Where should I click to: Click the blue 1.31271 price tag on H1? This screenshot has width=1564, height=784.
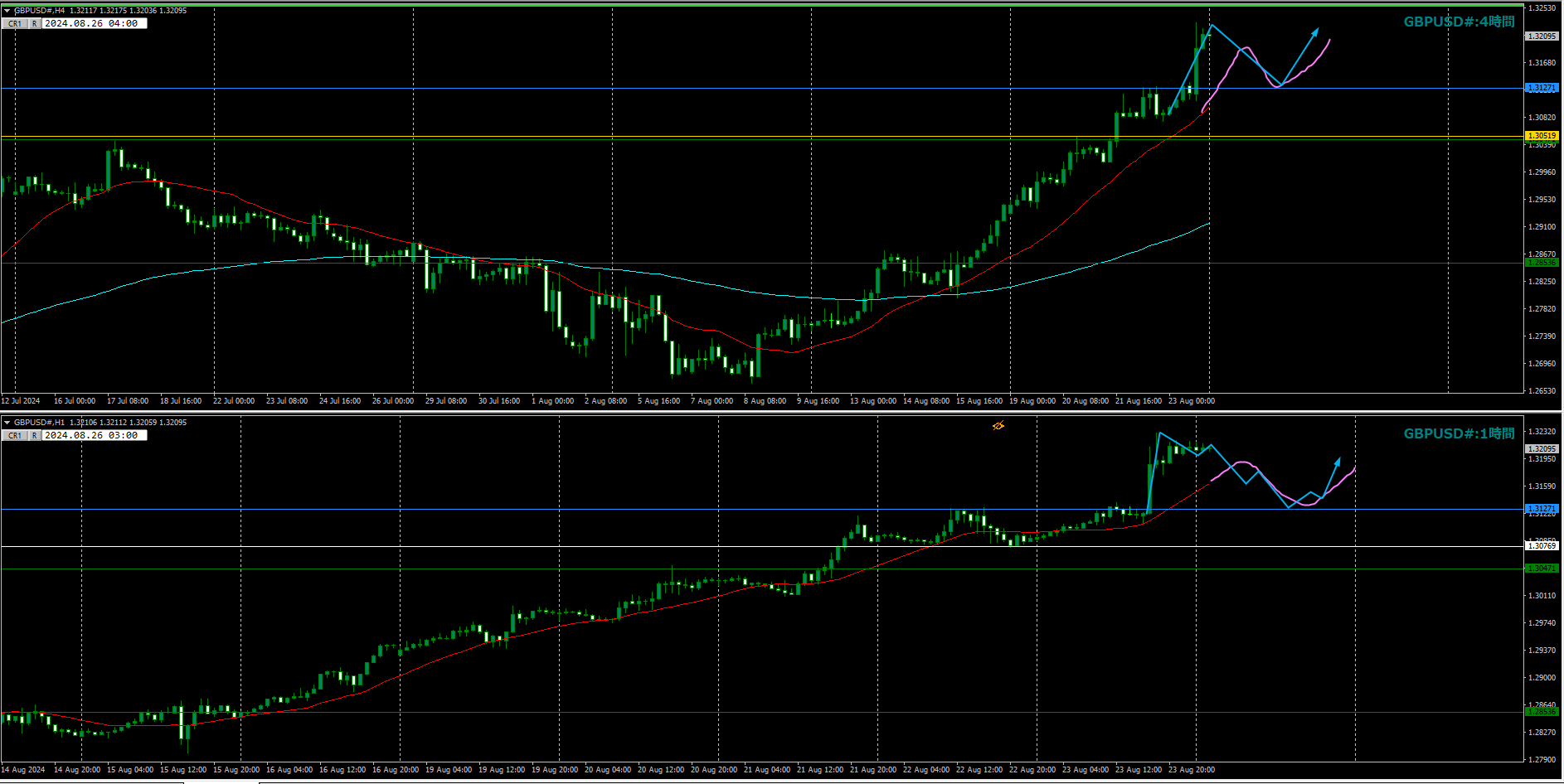coord(1542,509)
